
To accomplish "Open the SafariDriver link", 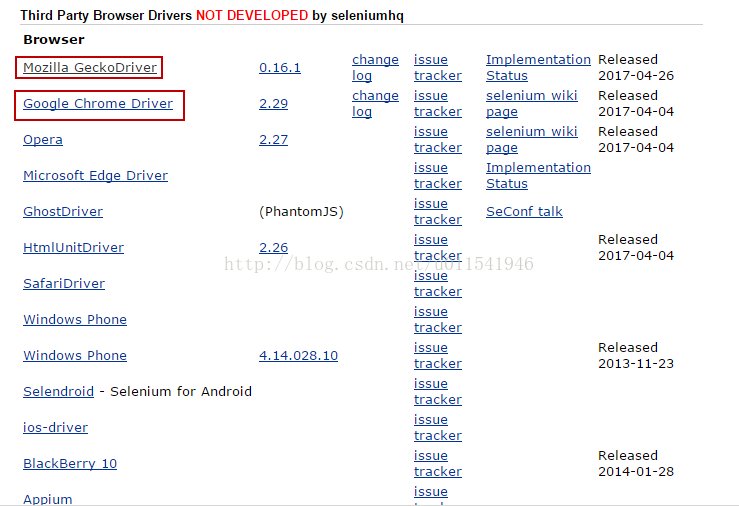I will [64, 284].
